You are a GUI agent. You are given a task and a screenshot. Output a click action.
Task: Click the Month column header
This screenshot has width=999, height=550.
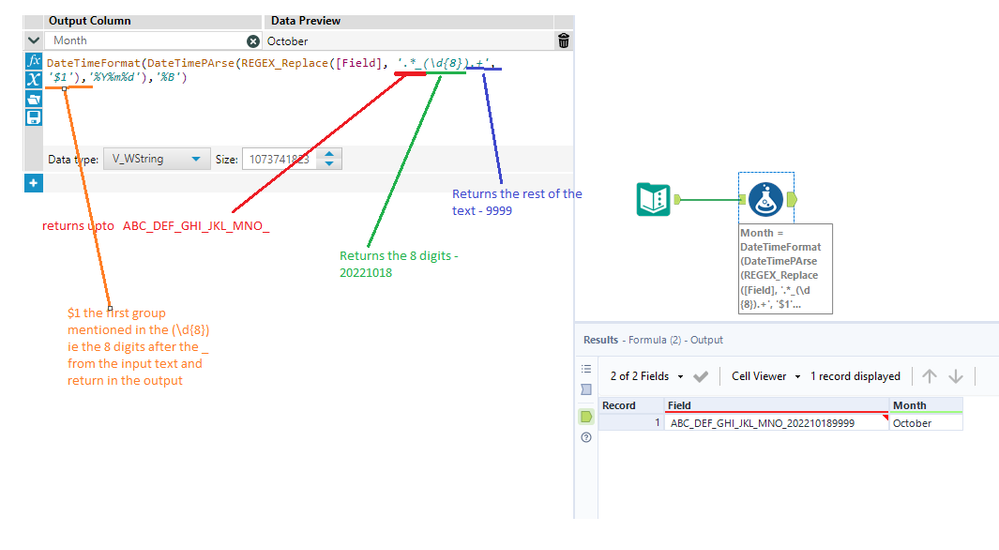click(926, 405)
